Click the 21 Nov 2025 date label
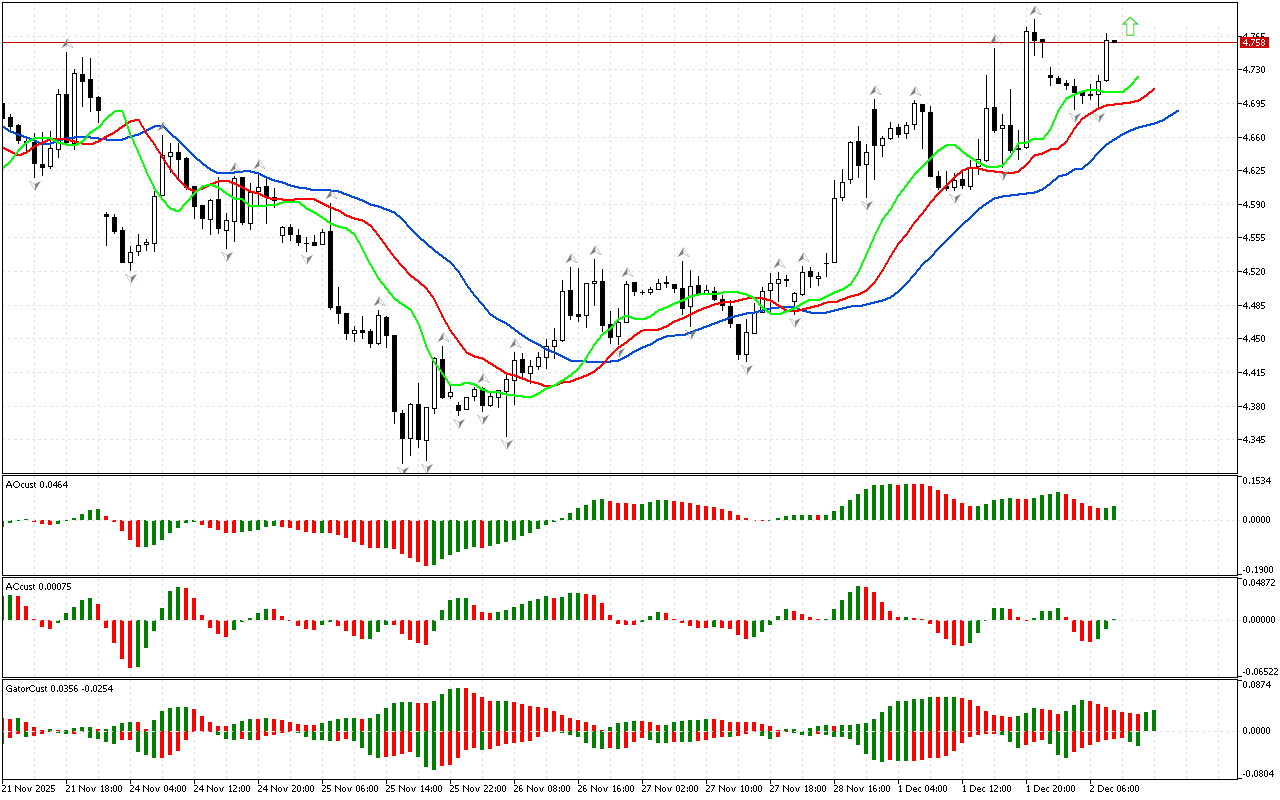1280x800 pixels. tap(28, 789)
